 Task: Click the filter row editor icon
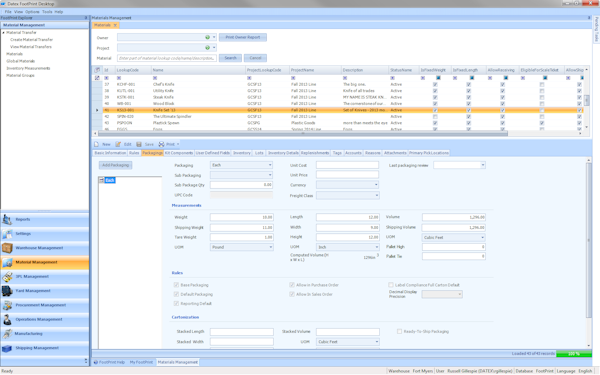tap(97, 78)
